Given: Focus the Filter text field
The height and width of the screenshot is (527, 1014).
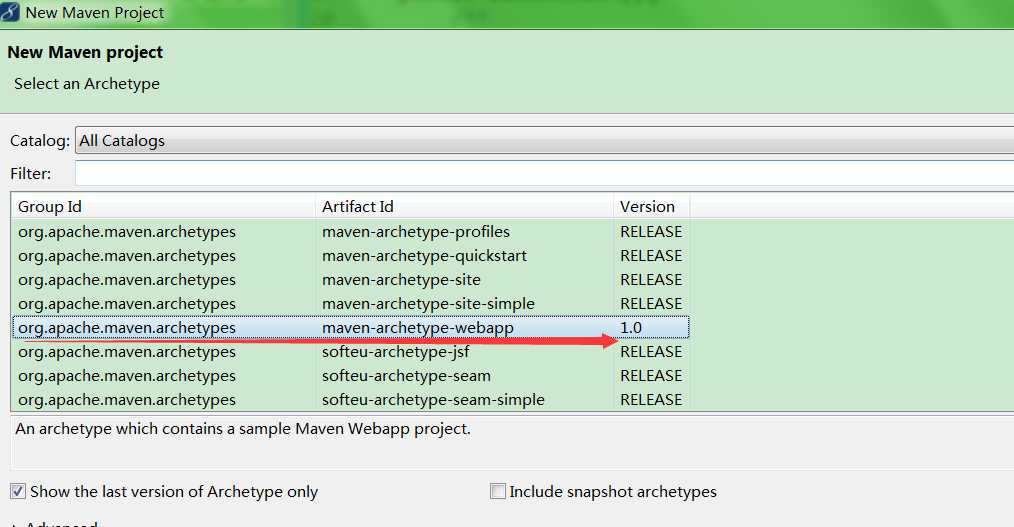Looking at the screenshot, I should (x=545, y=173).
